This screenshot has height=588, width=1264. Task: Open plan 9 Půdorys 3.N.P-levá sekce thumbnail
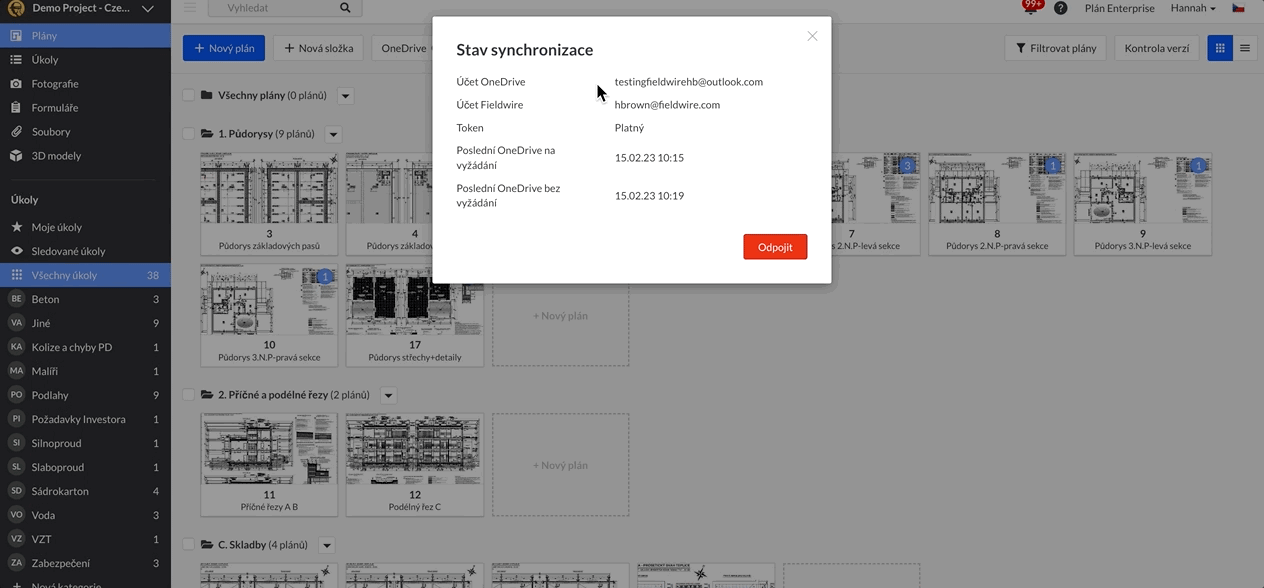pos(1142,204)
